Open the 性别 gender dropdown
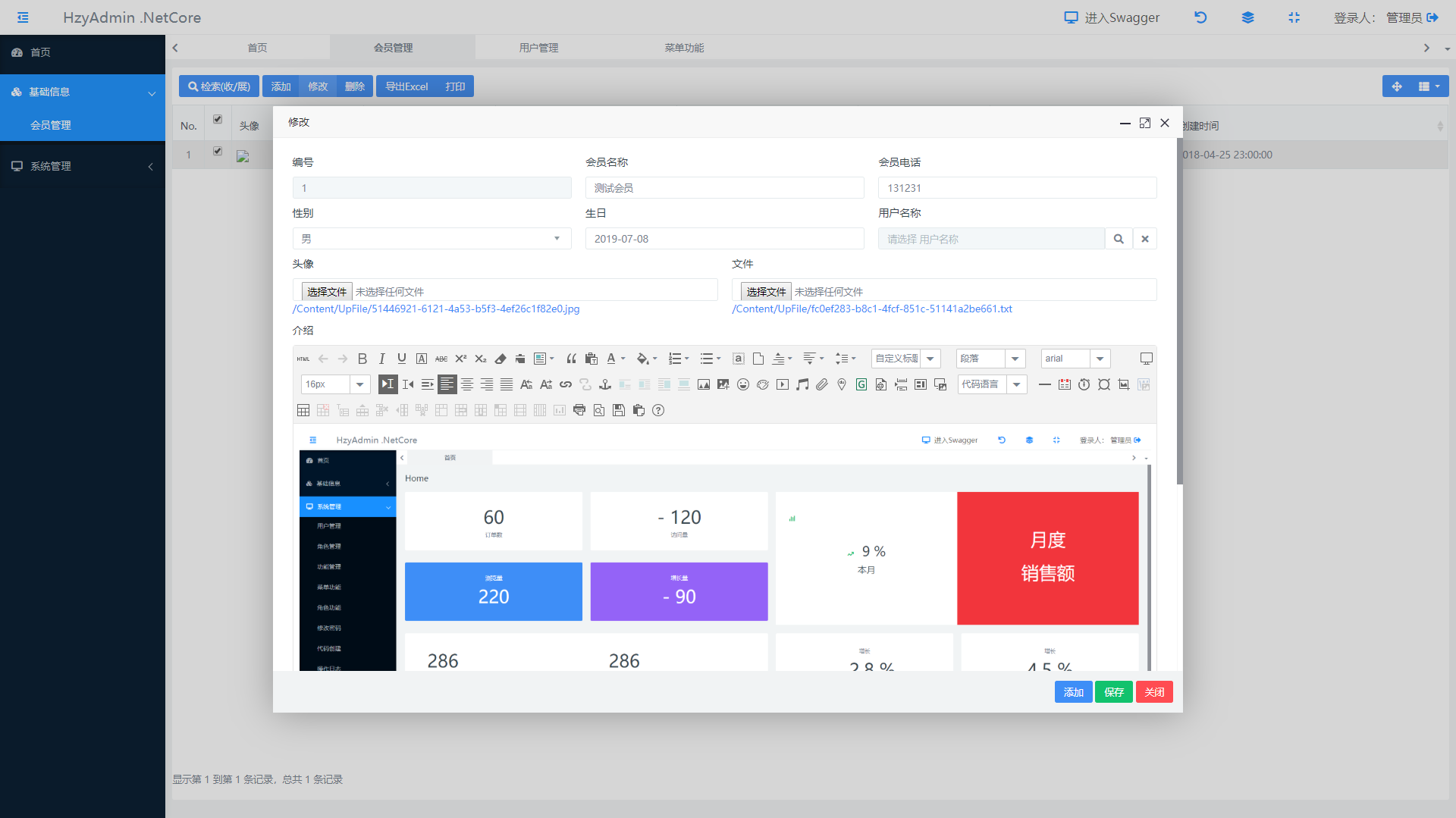 pyautogui.click(x=431, y=239)
